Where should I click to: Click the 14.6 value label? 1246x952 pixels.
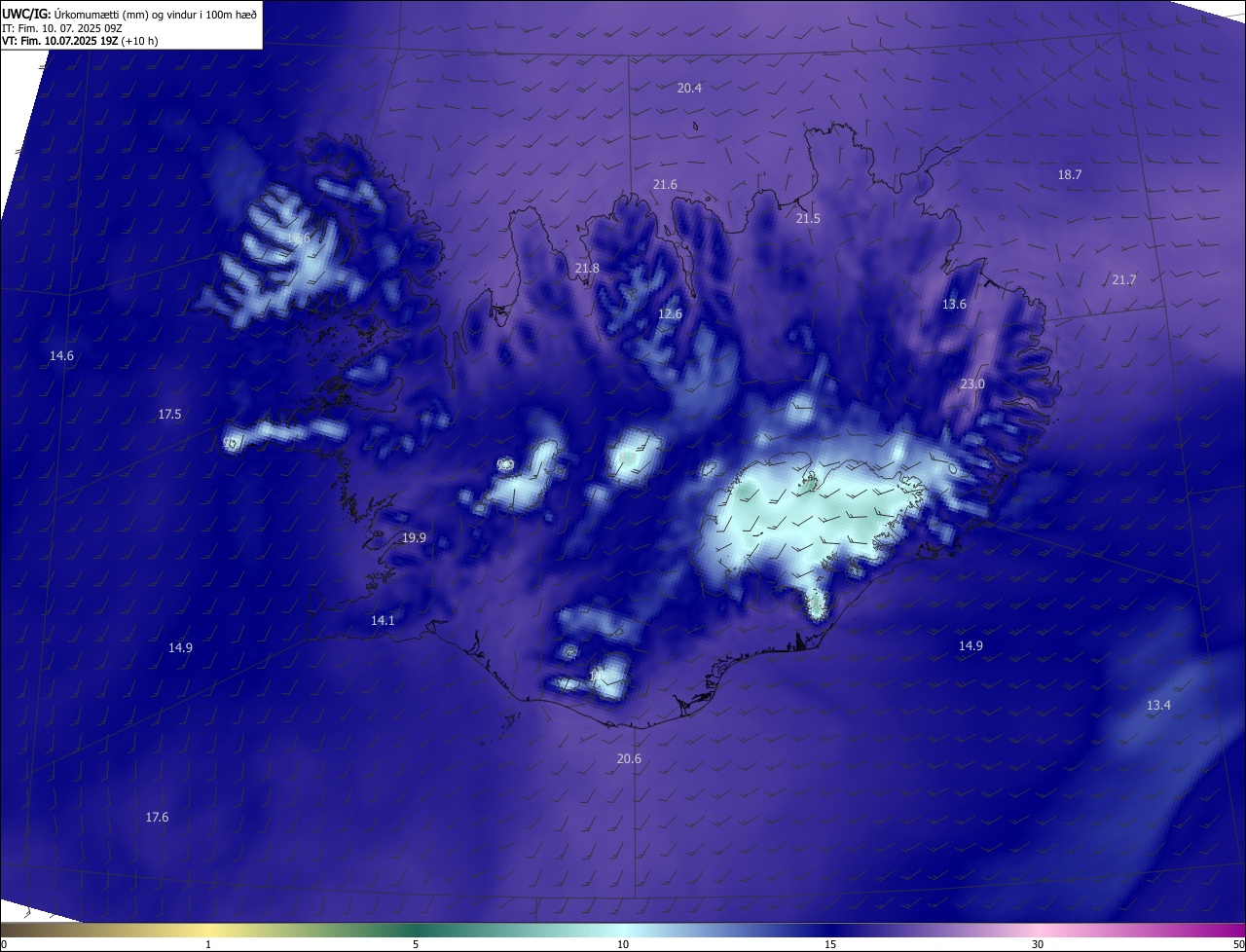pos(61,356)
